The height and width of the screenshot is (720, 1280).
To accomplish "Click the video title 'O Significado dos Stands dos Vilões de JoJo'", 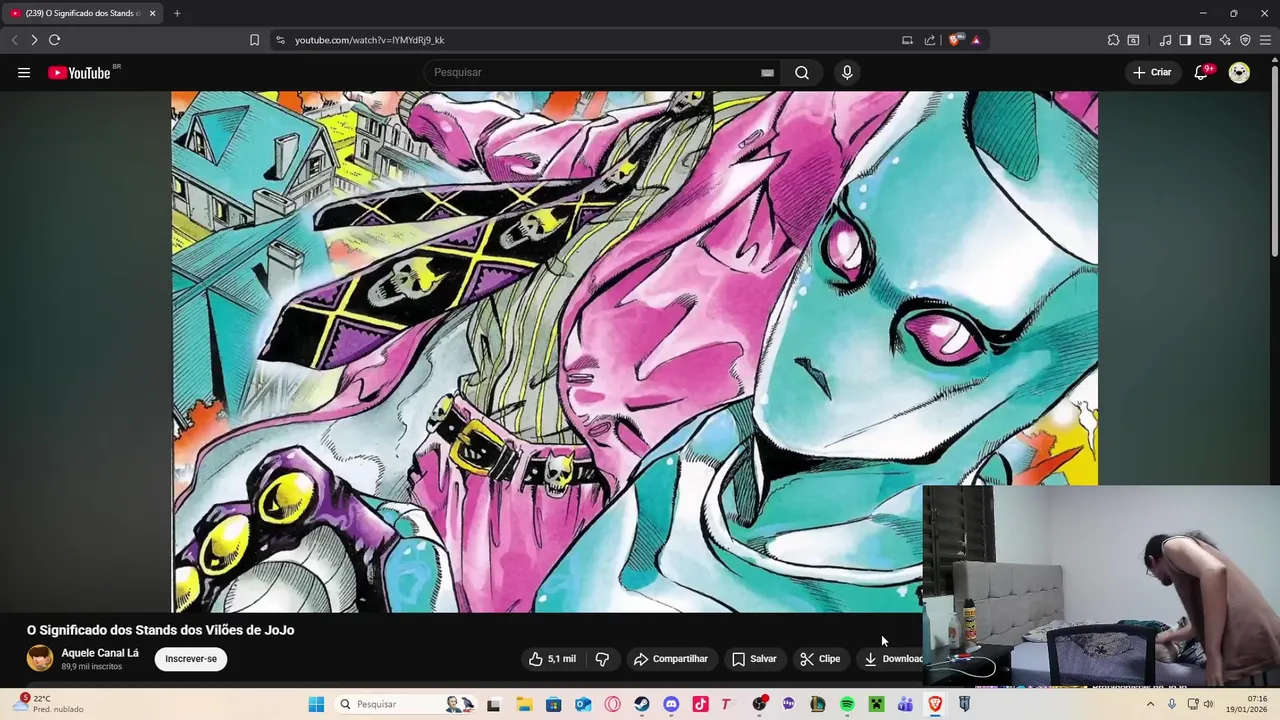I will [160, 630].
